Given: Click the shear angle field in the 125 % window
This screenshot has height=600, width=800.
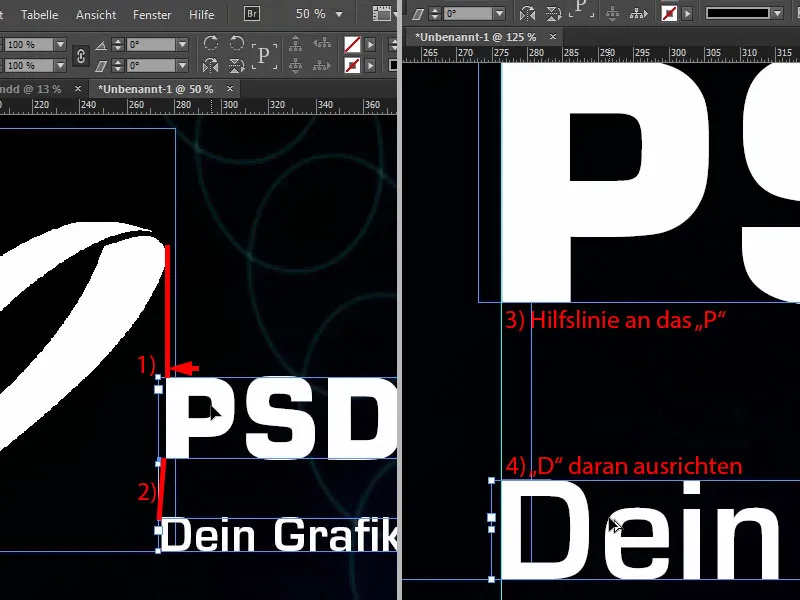Looking at the screenshot, I should click(x=468, y=14).
